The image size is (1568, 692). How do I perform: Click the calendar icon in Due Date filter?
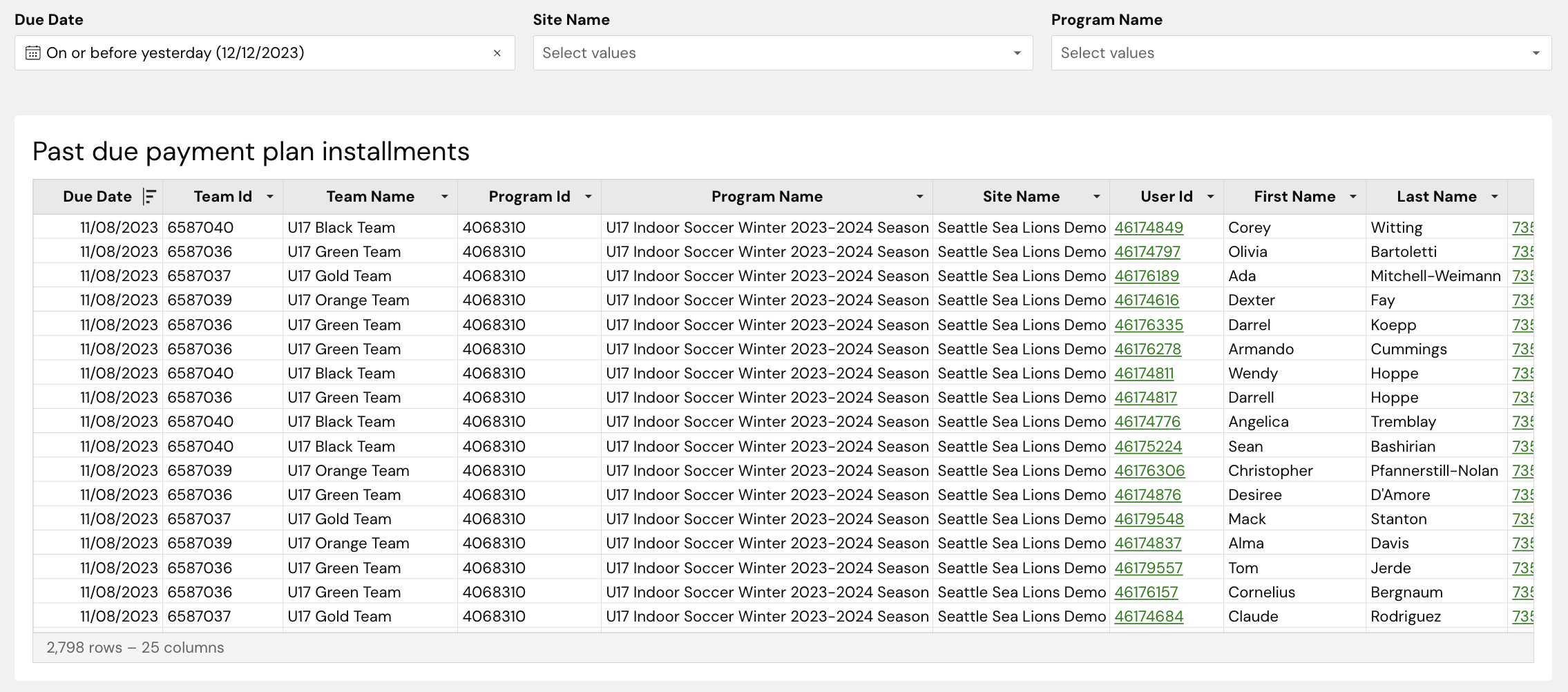[x=32, y=53]
